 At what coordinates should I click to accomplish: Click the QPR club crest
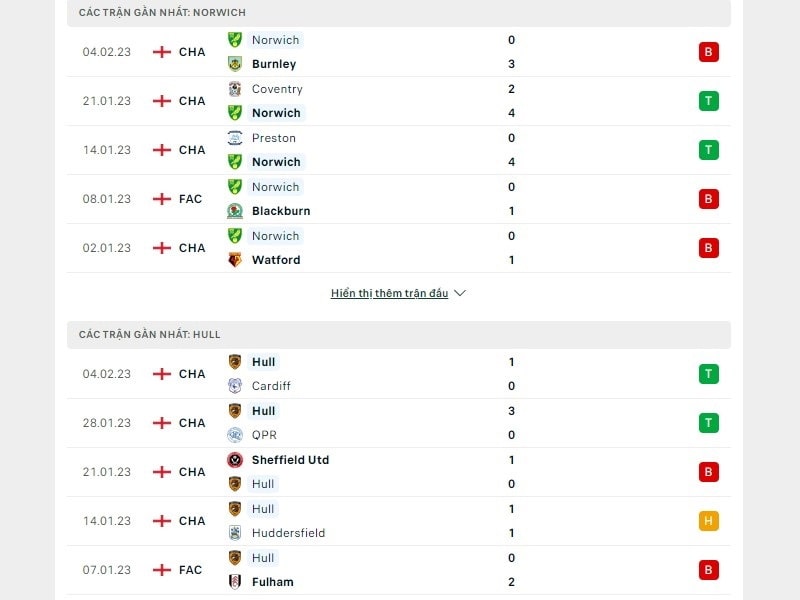point(235,435)
